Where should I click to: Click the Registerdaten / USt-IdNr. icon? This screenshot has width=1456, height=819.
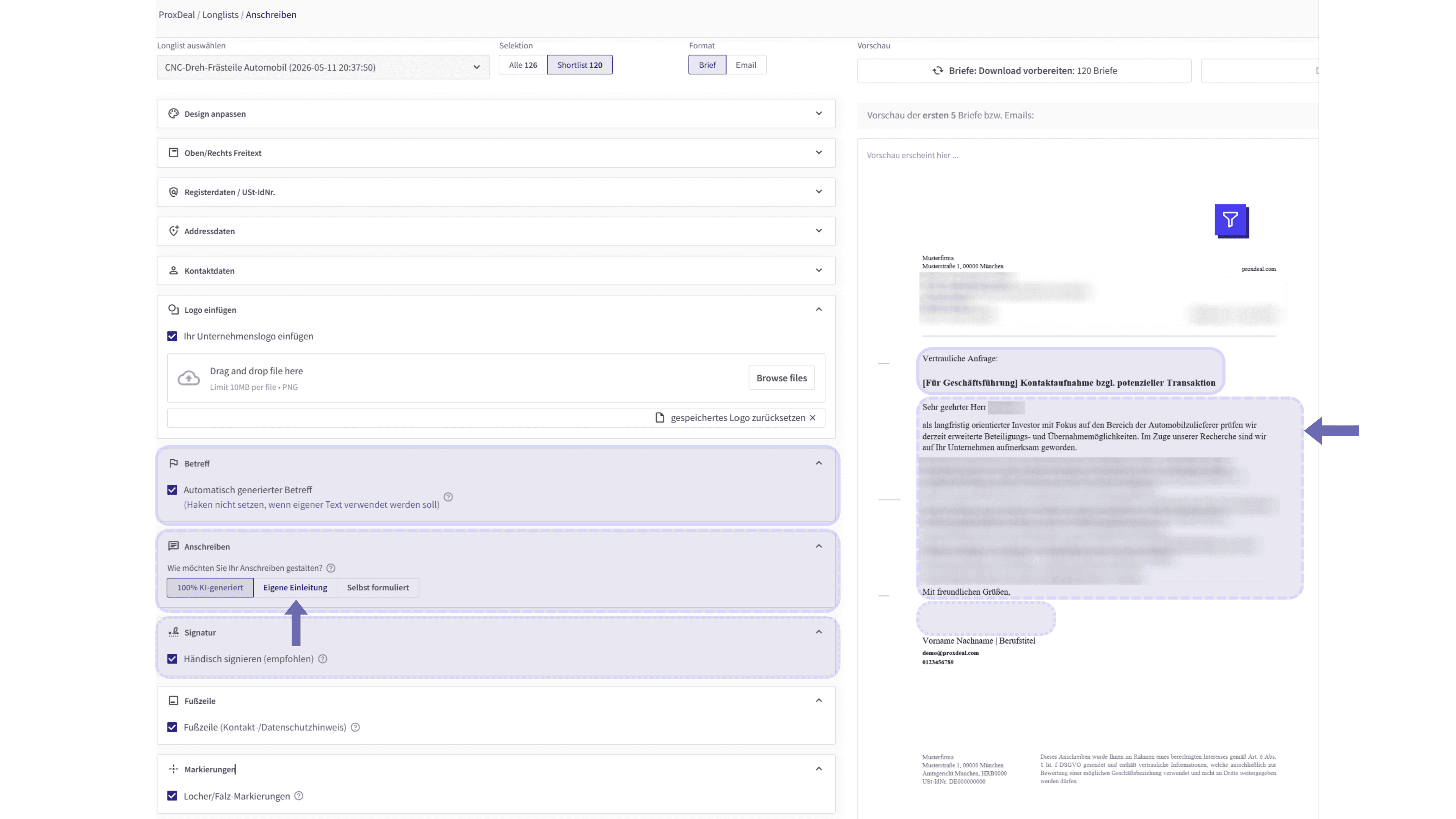pos(174,192)
